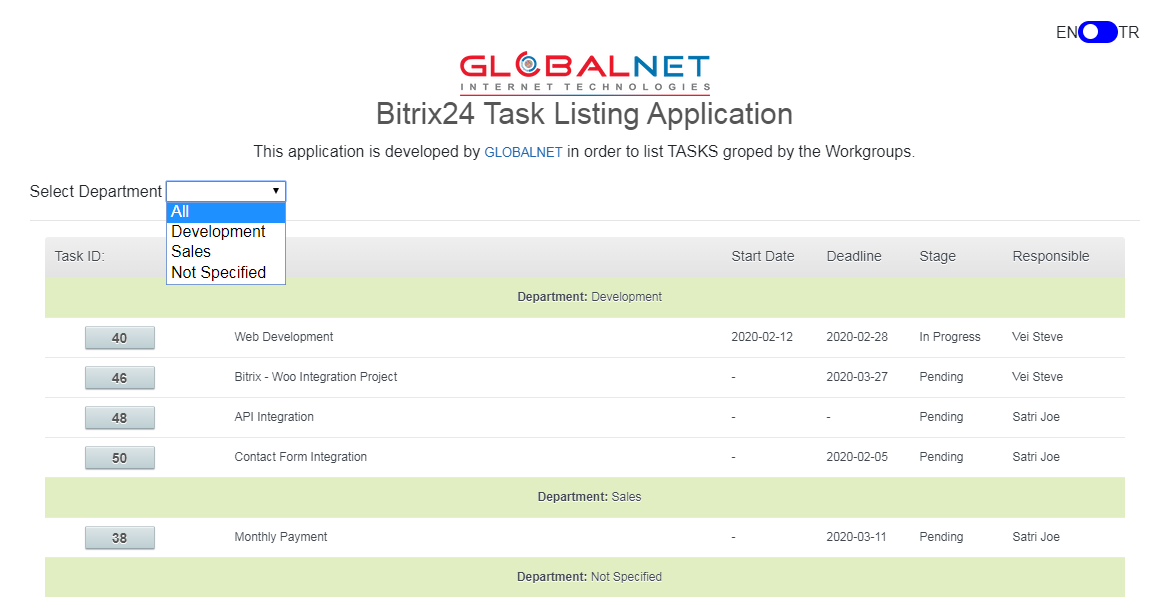This screenshot has width=1159, height=614.
Task: Click the 'Web Development' task name
Action: pyautogui.click(x=284, y=337)
